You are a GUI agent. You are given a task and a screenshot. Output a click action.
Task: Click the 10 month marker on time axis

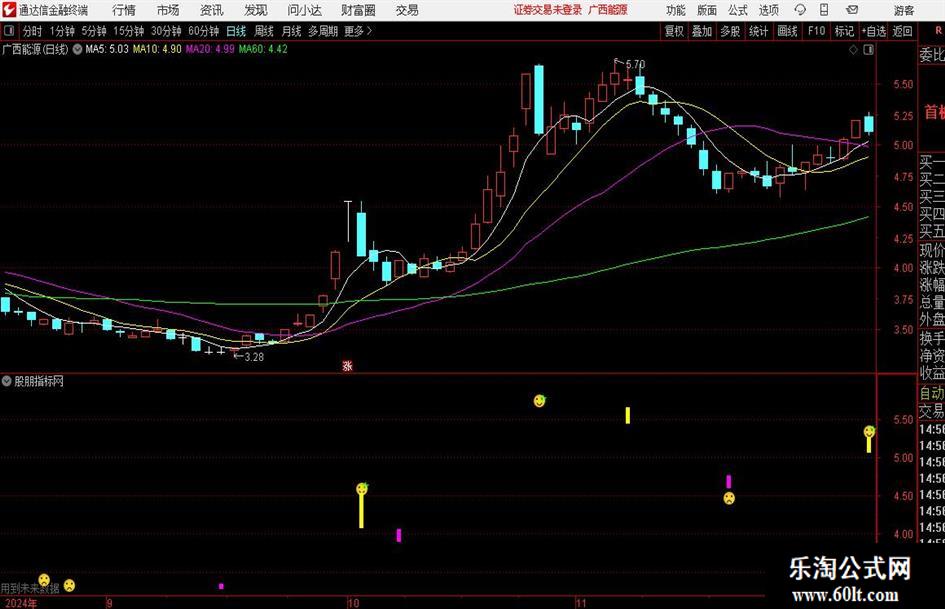point(353,603)
